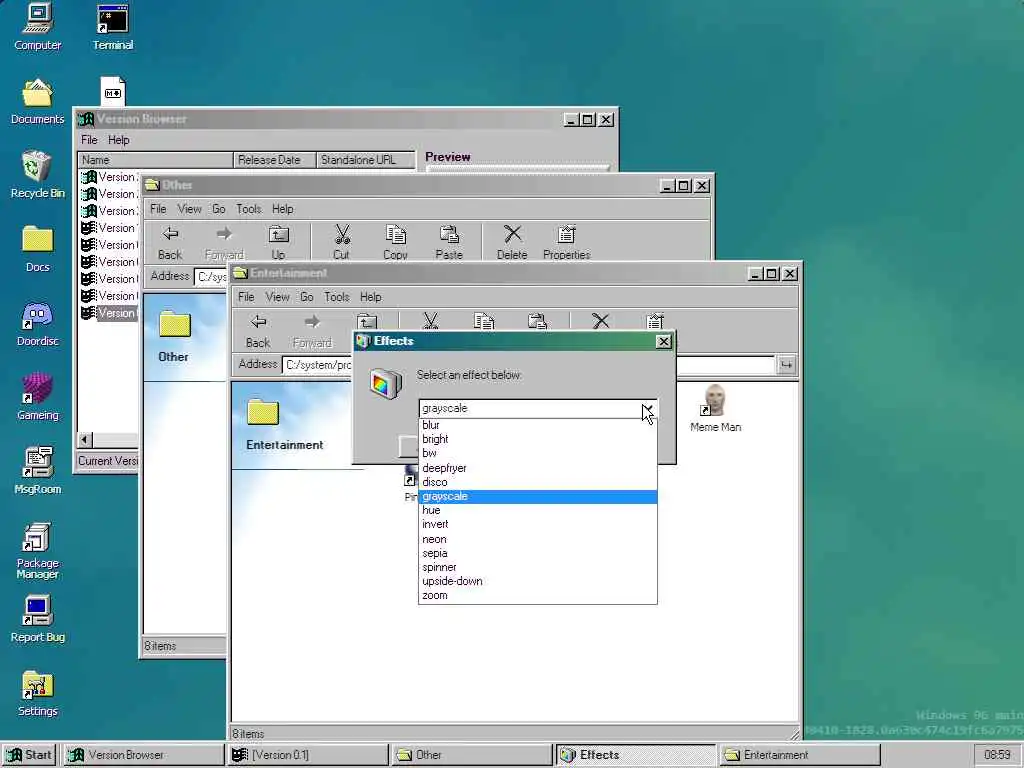Click the Effects taskbar button

coord(636,755)
